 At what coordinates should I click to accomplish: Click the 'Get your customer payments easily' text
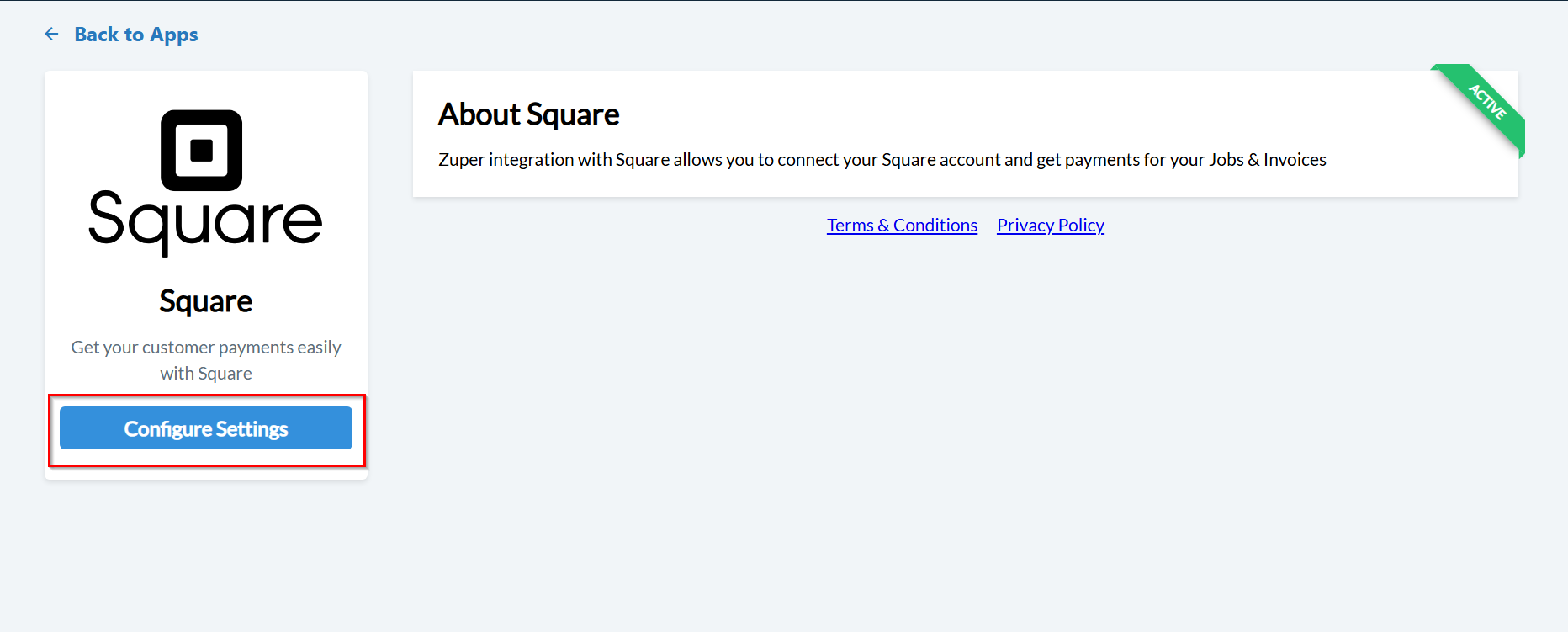pos(206,347)
